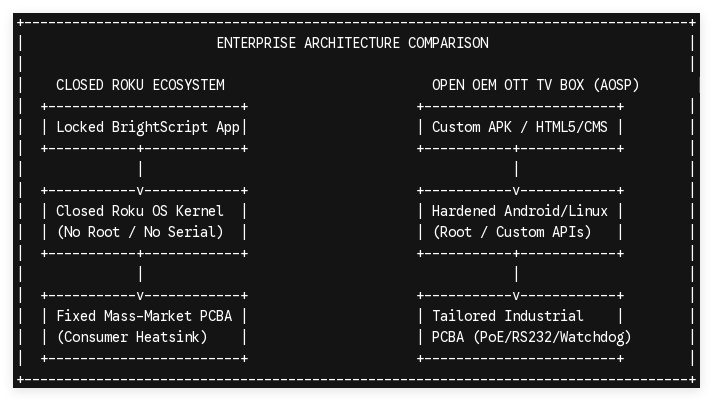This screenshot has width=713, height=401.
Task: Click the (Root / Custom APIs) line
Action: click(512, 232)
